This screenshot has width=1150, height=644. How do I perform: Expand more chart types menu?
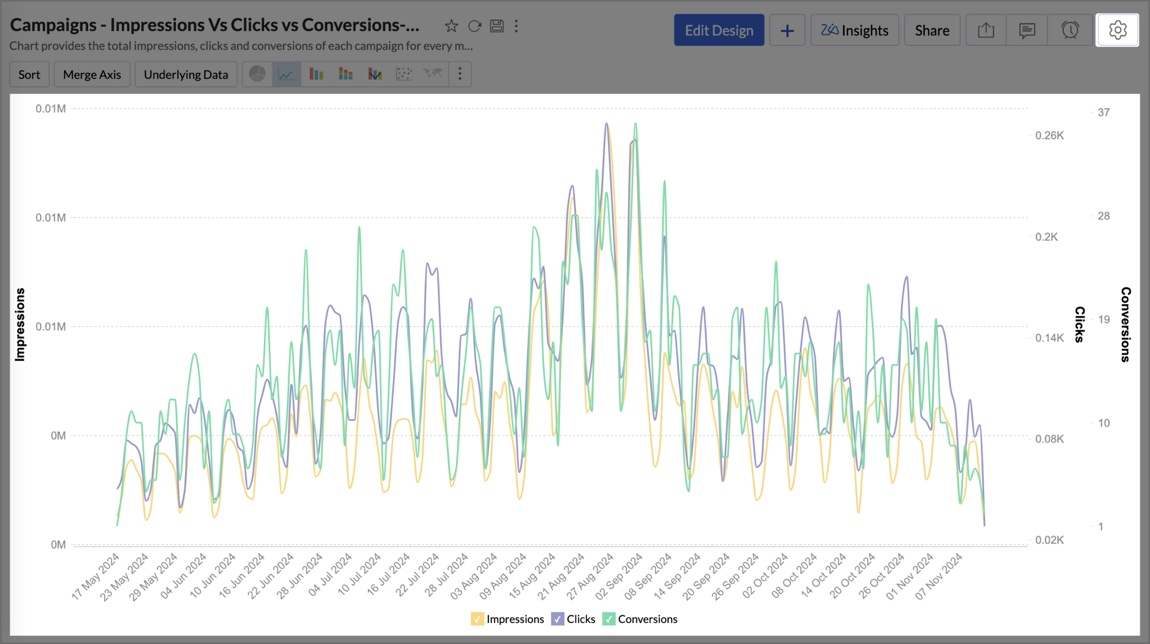(x=460, y=74)
